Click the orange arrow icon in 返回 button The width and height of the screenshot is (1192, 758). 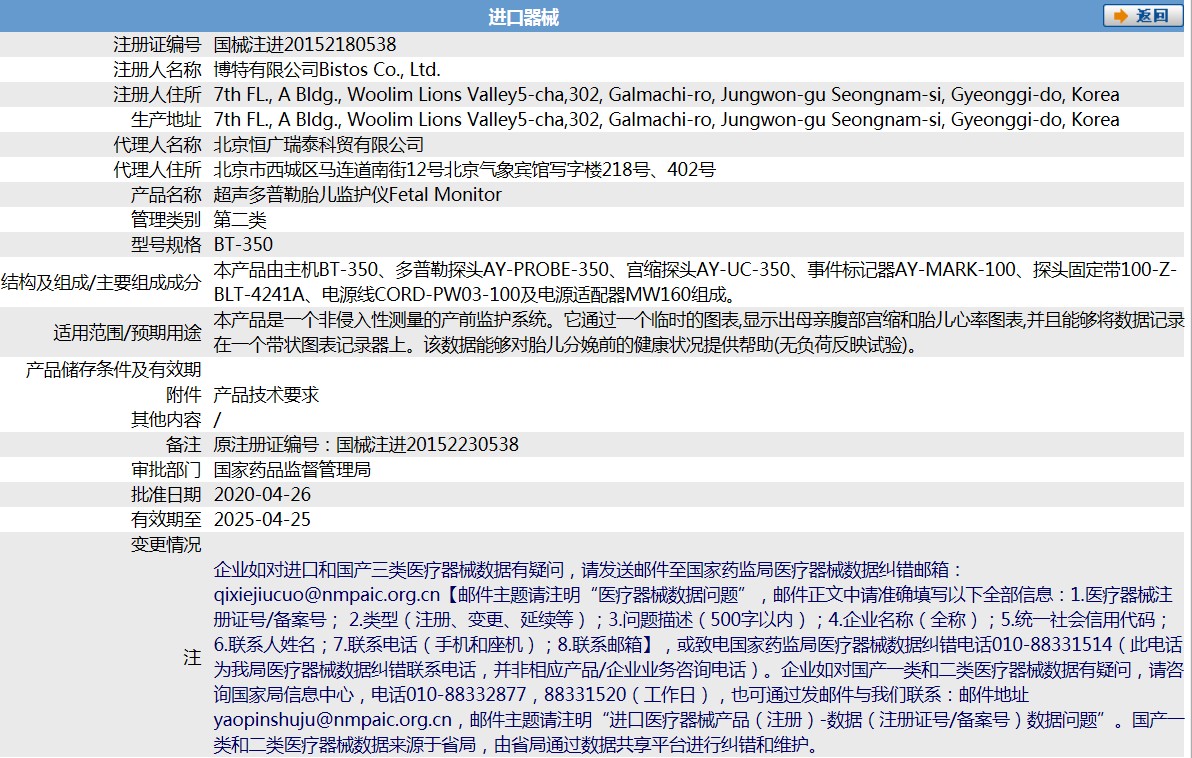pos(1120,16)
